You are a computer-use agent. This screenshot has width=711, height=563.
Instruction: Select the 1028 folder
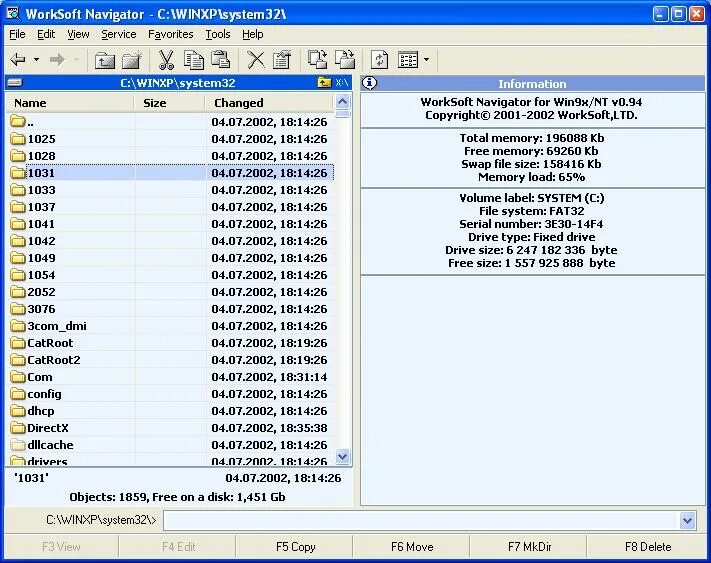pos(170,156)
